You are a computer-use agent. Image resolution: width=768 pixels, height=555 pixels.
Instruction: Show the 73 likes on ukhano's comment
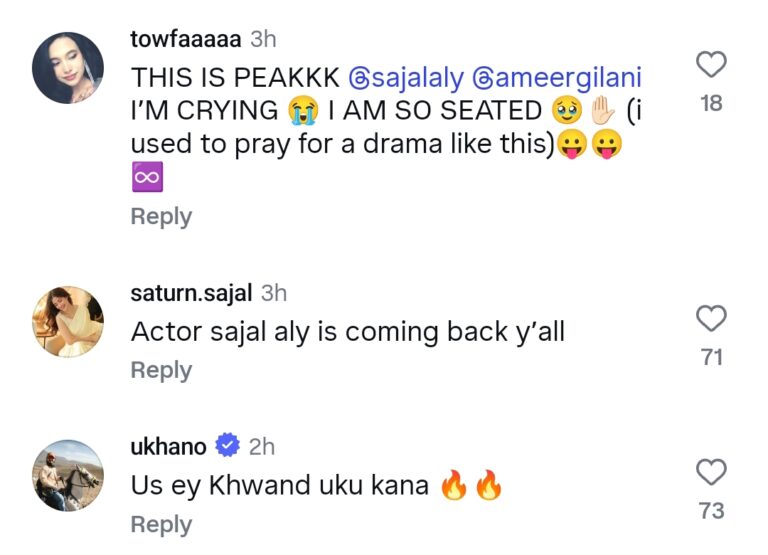711,510
